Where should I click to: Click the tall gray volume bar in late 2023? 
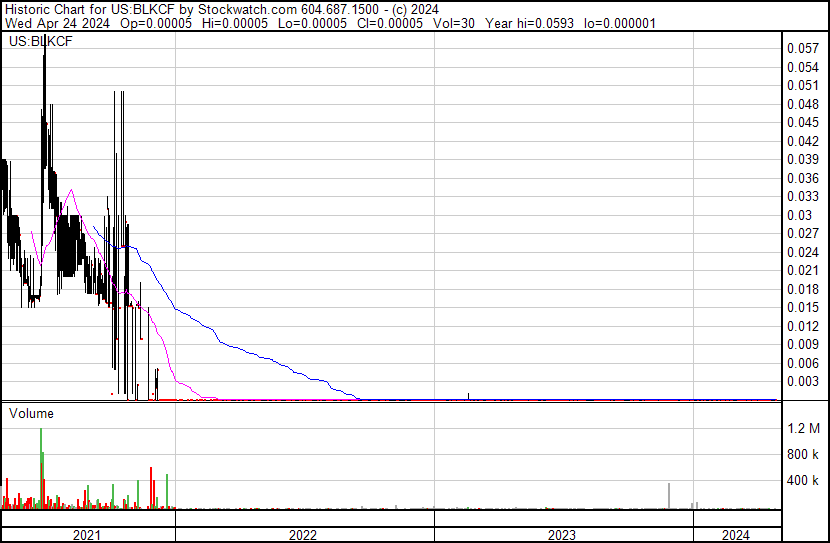click(x=669, y=495)
